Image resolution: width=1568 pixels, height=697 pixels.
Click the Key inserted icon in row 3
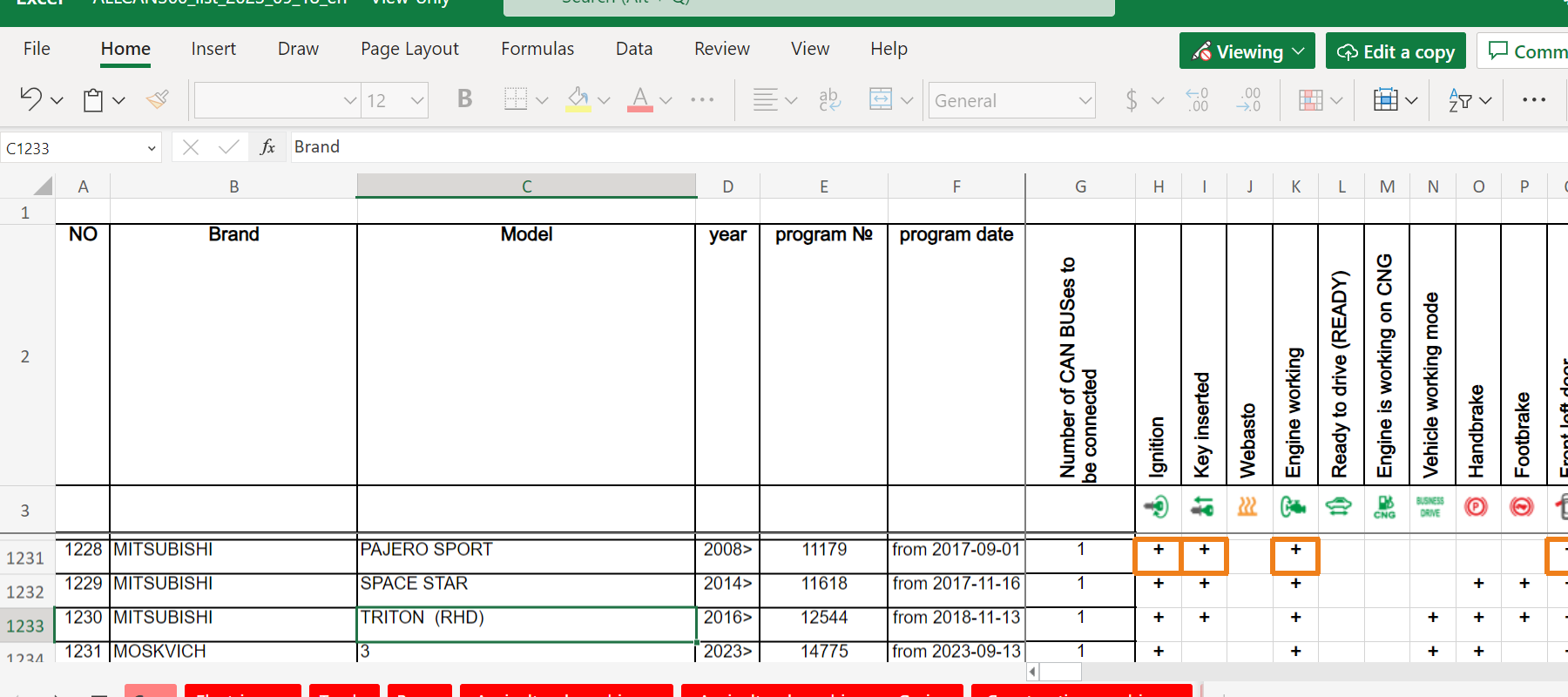(x=1203, y=506)
